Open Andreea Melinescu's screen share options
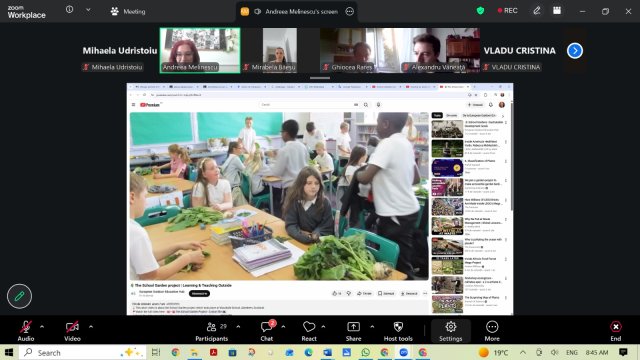This screenshot has height=360, width=640. (x=350, y=11)
